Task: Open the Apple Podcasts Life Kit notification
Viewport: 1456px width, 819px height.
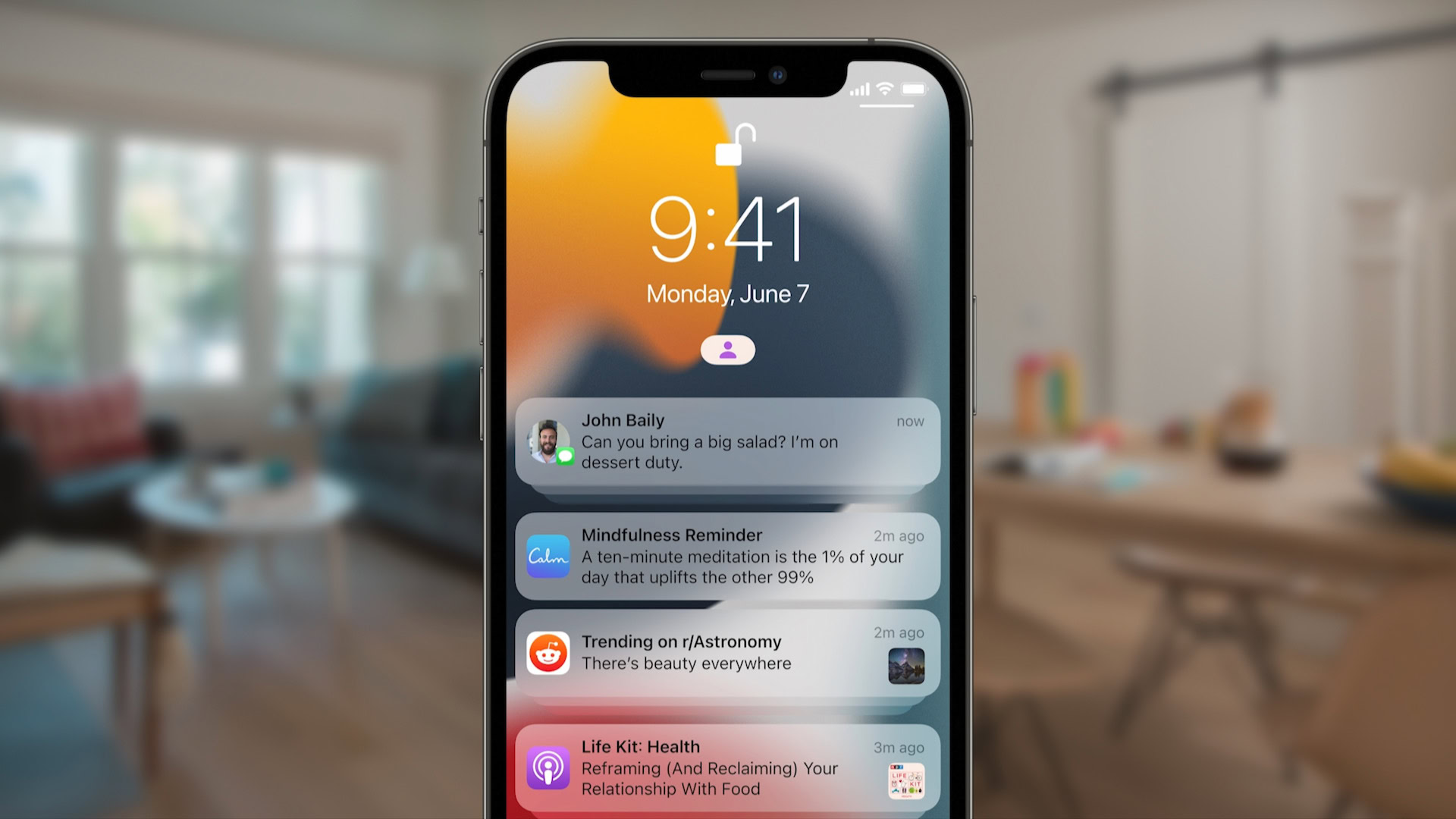Action: [727, 764]
